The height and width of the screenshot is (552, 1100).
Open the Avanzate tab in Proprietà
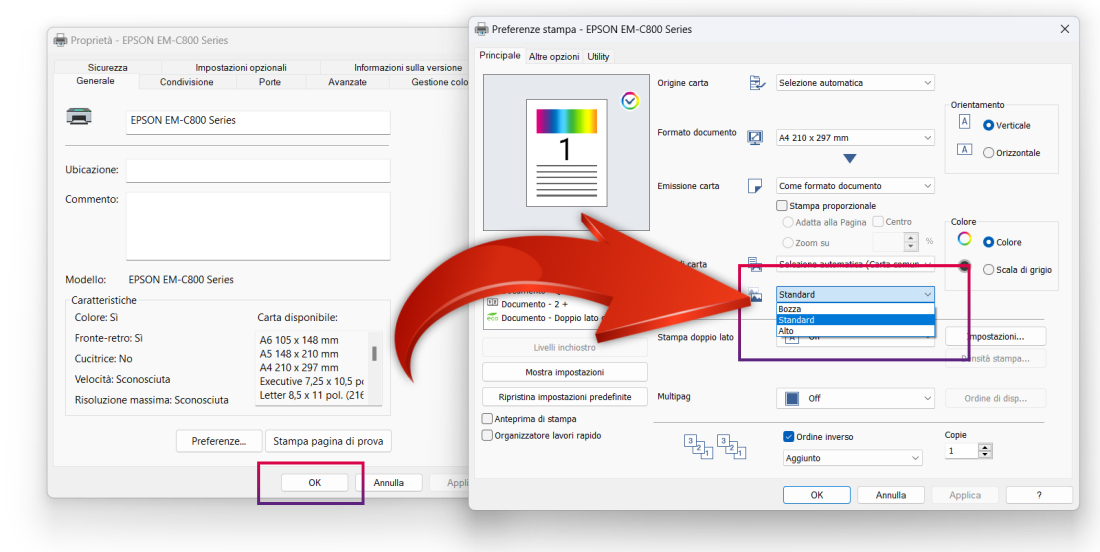click(x=347, y=82)
